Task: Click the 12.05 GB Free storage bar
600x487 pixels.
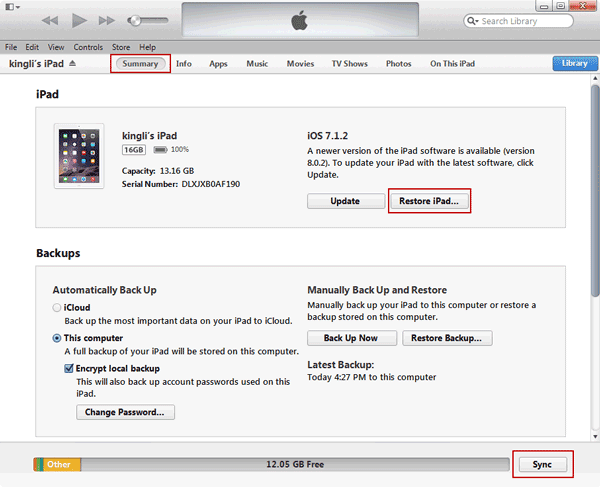Action: click(295, 464)
